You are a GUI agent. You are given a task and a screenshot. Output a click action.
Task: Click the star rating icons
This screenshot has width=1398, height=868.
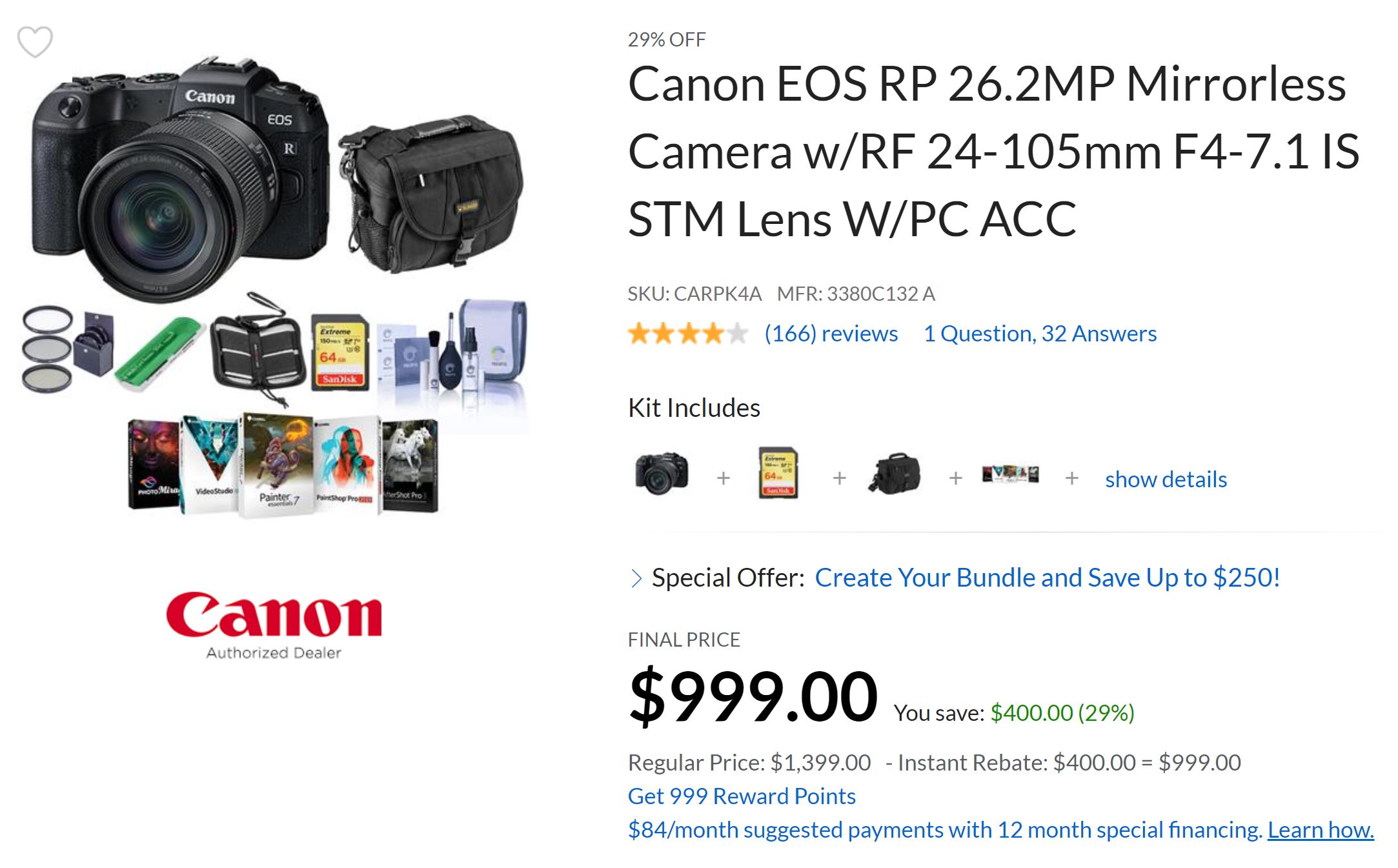pos(687,334)
